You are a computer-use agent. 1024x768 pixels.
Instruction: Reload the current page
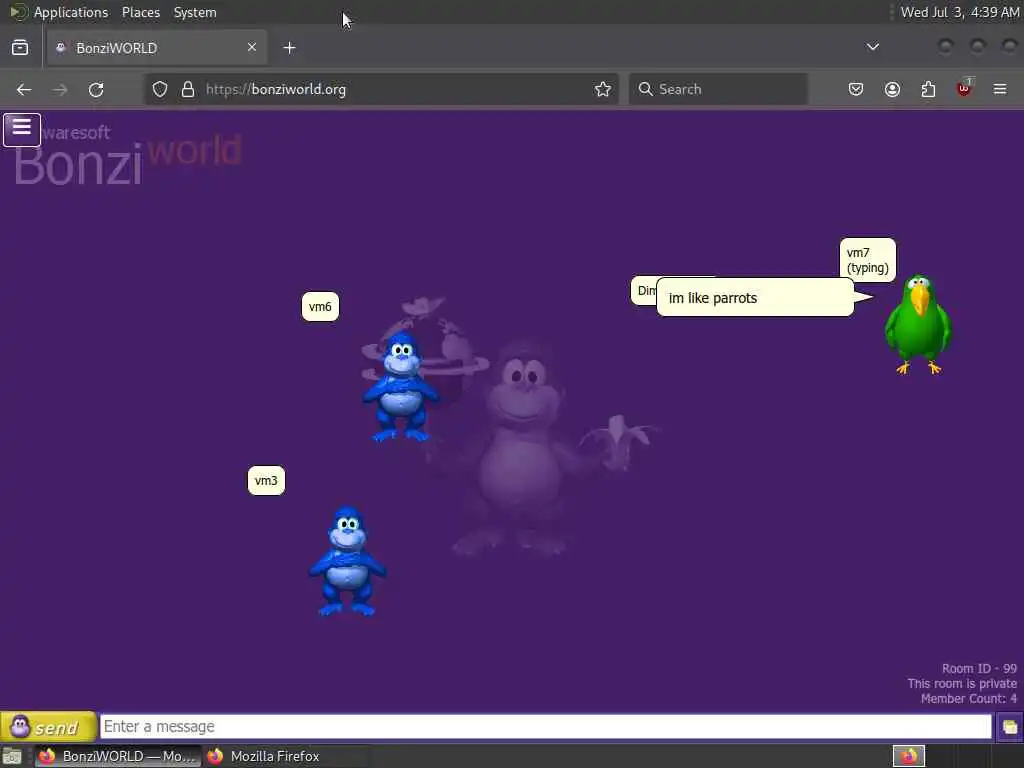pos(96,89)
